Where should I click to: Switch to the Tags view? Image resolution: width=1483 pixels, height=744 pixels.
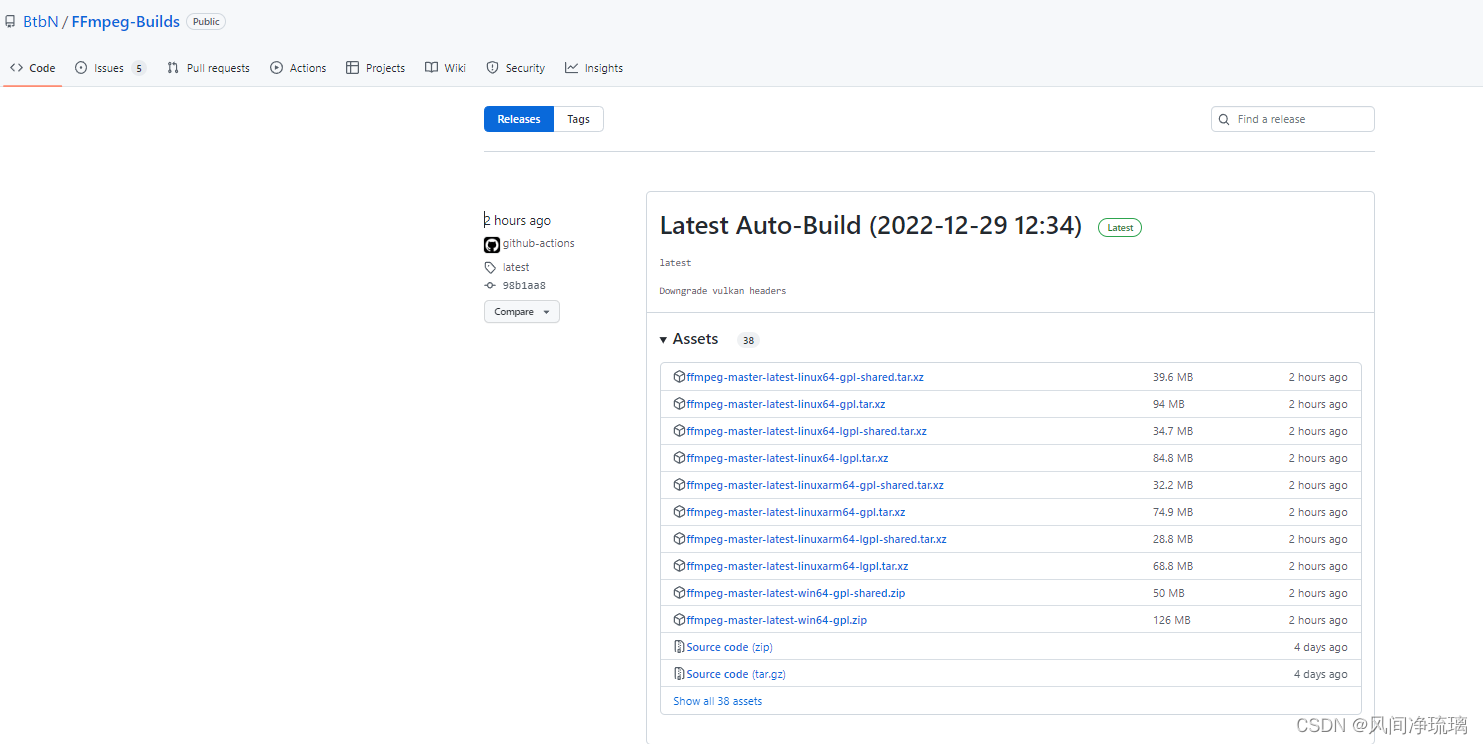(x=579, y=119)
